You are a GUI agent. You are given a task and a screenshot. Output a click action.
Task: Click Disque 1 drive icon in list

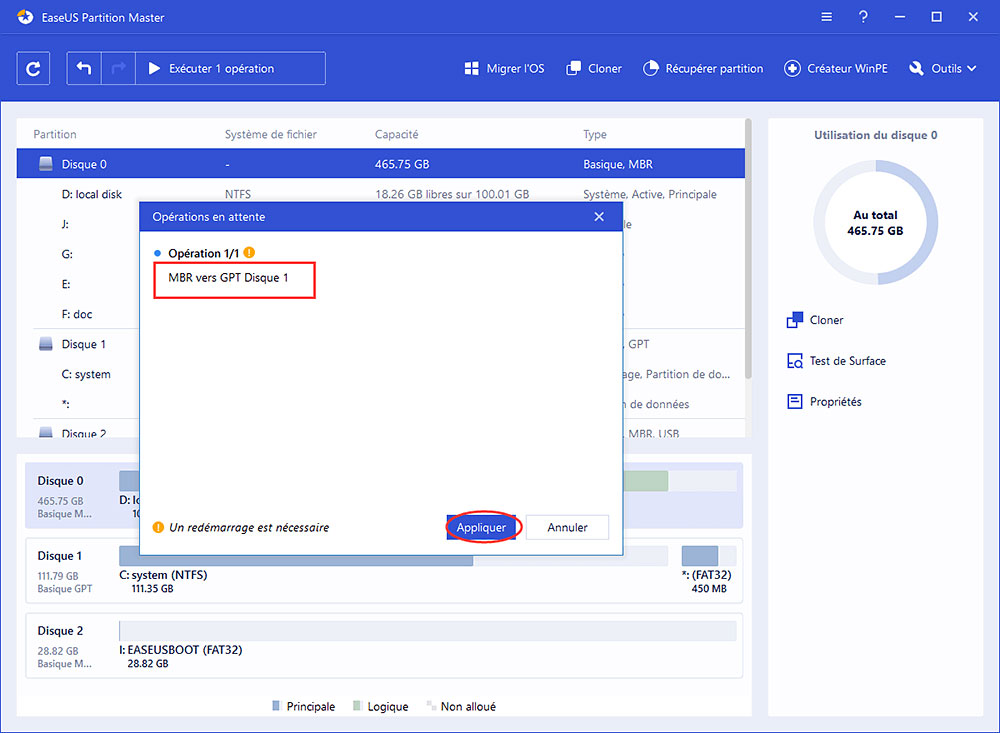[46, 344]
